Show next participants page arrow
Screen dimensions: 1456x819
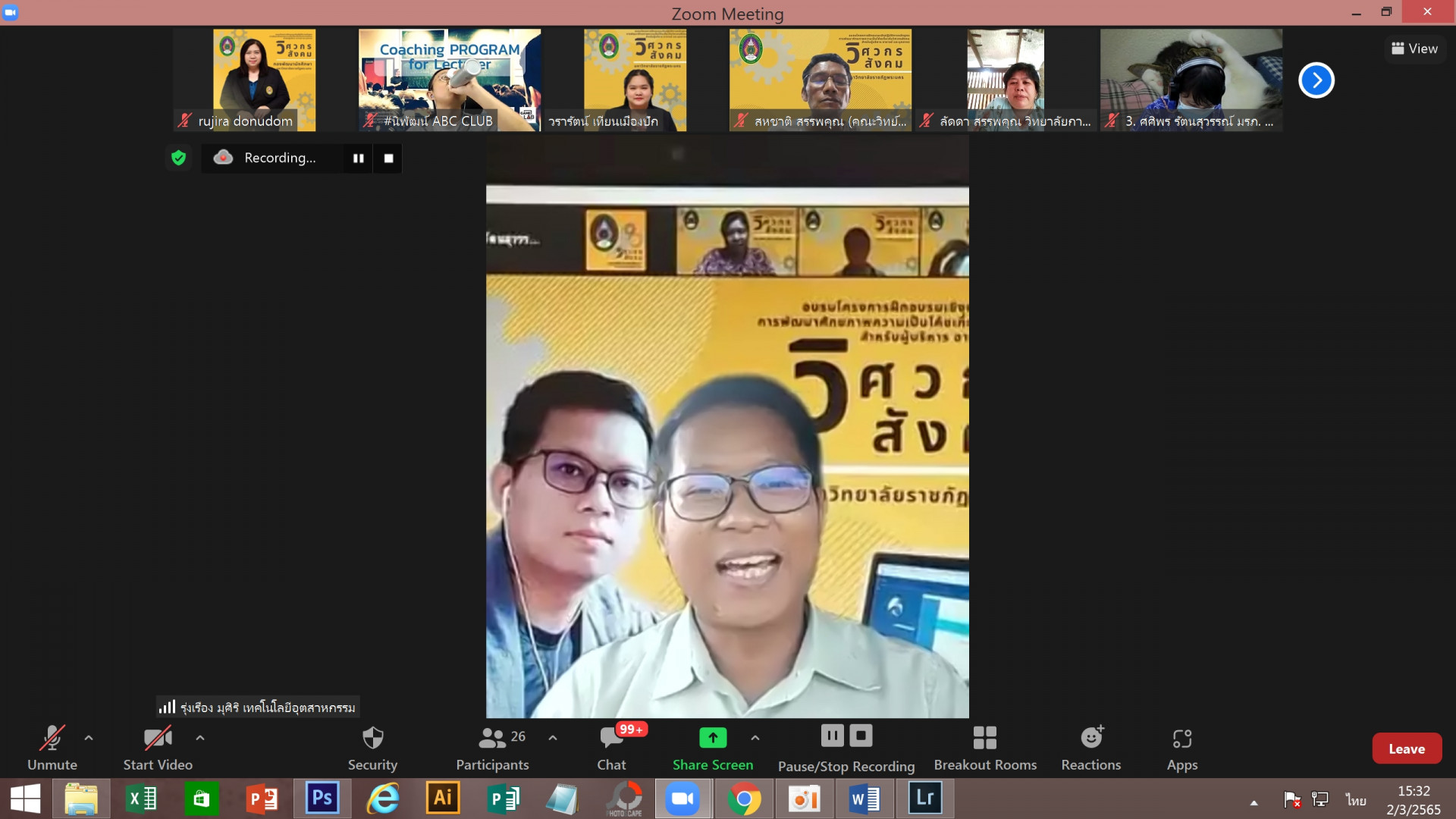(1316, 80)
